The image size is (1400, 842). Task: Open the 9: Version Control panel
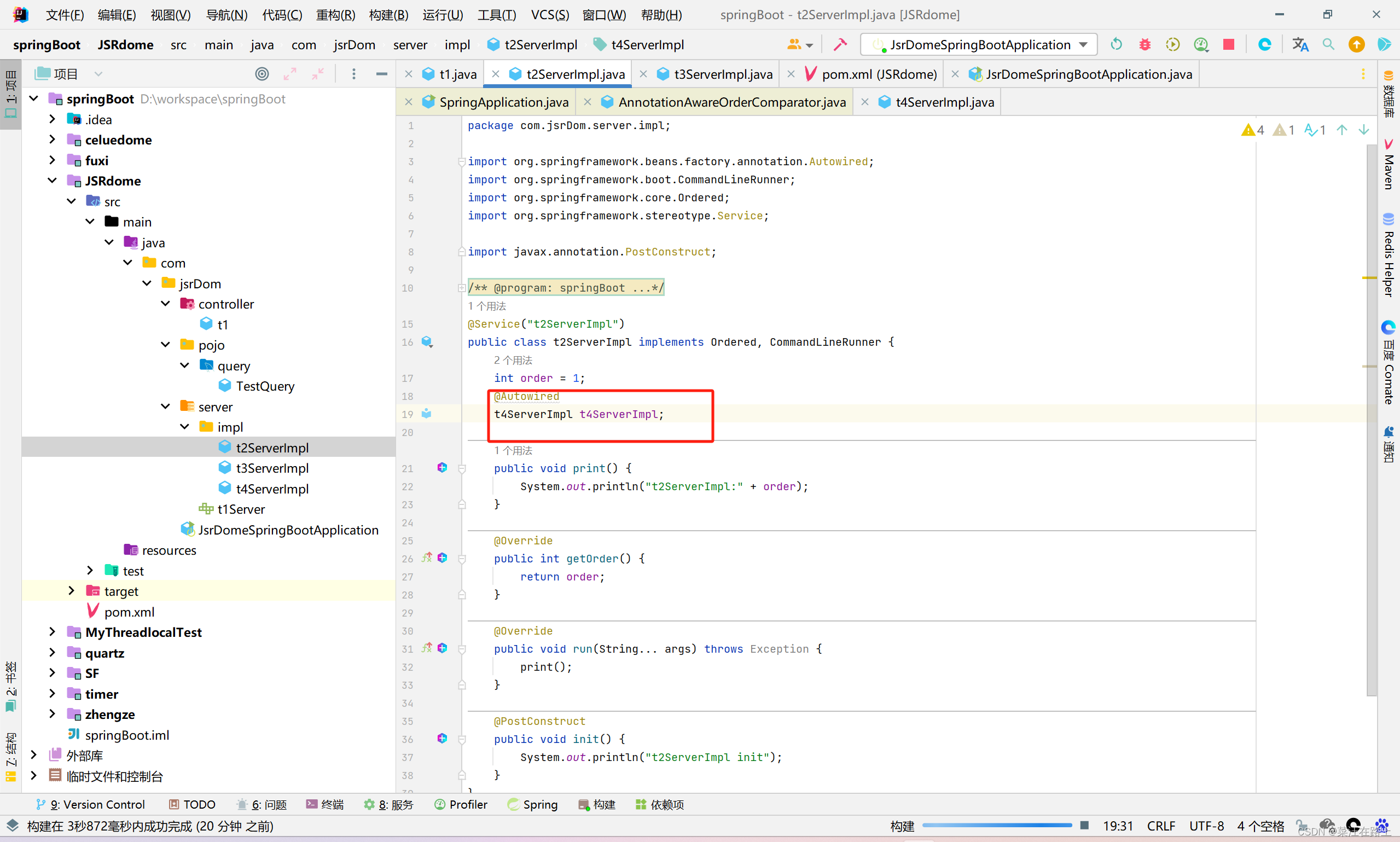tap(91, 805)
